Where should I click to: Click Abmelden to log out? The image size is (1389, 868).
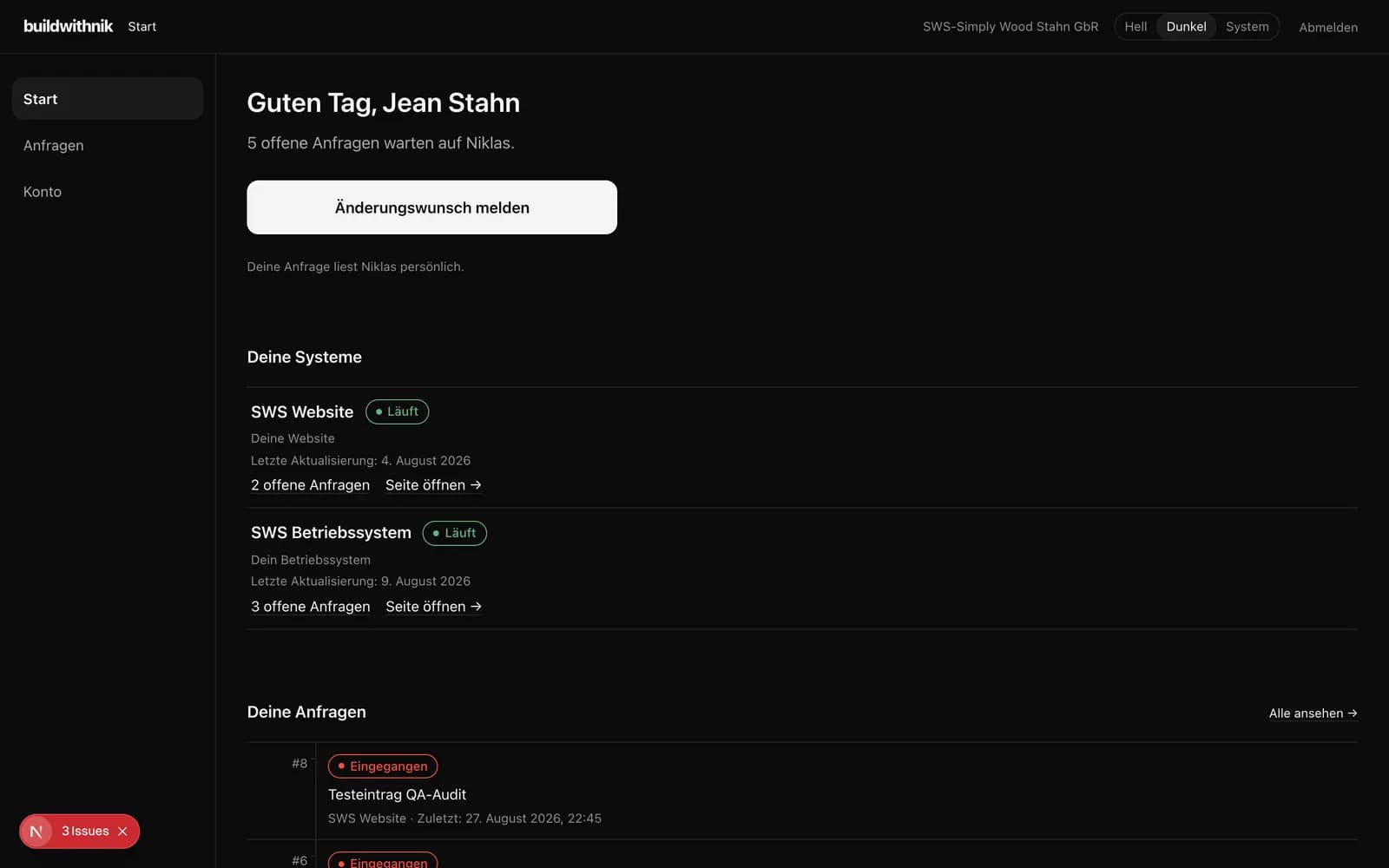tap(1328, 28)
